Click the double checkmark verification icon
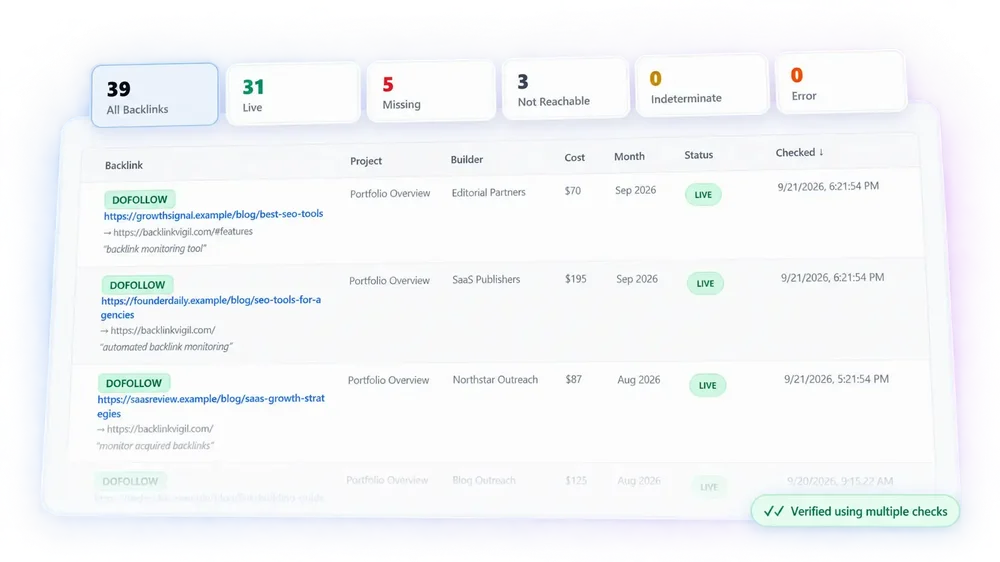Viewport: 1000px width, 562px height. click(774, 511)
